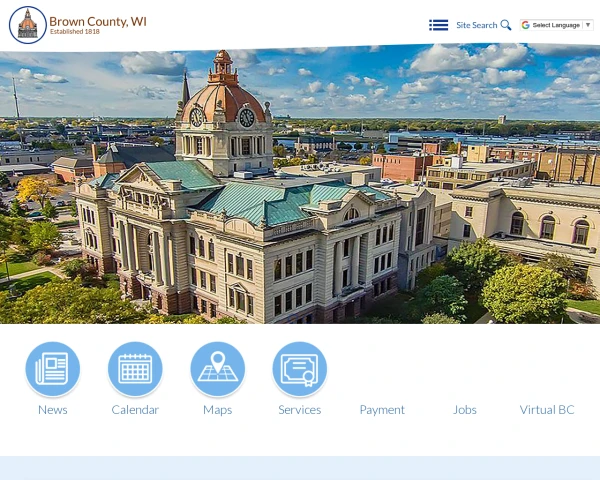The width and height of the screenshot is (600, 480).
Task: Click the Brown County, WI title
Action: [98, 21]
